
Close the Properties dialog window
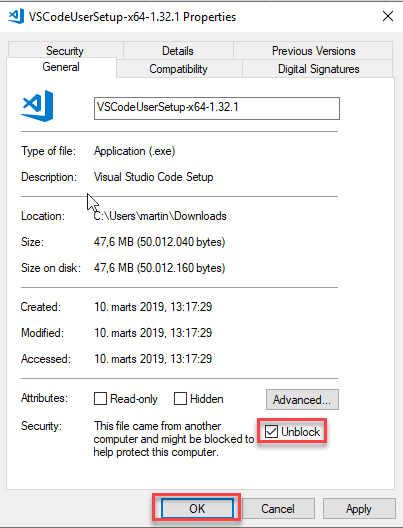388,16
